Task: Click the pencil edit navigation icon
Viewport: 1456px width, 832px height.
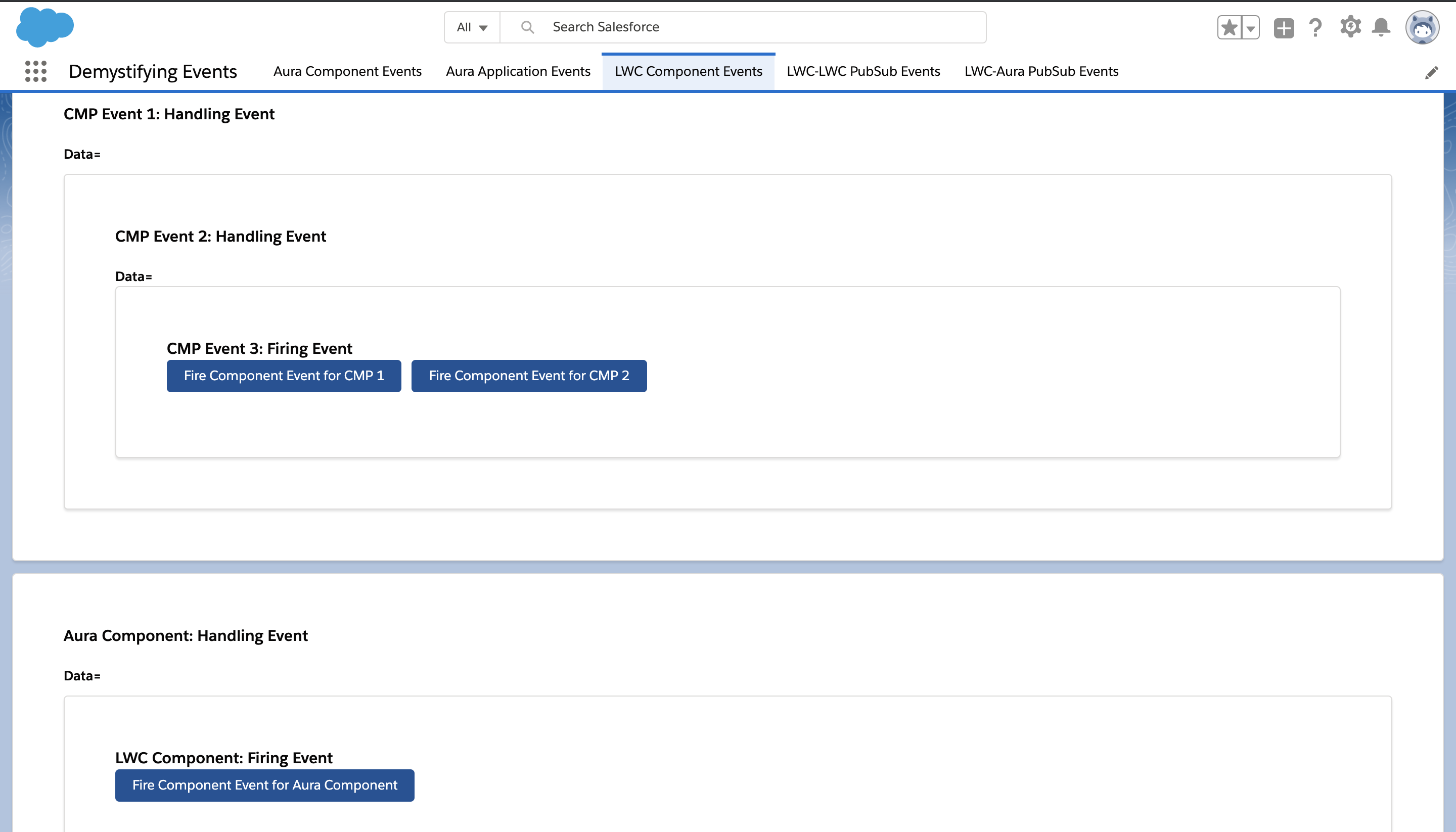Action: point(1431,73)
